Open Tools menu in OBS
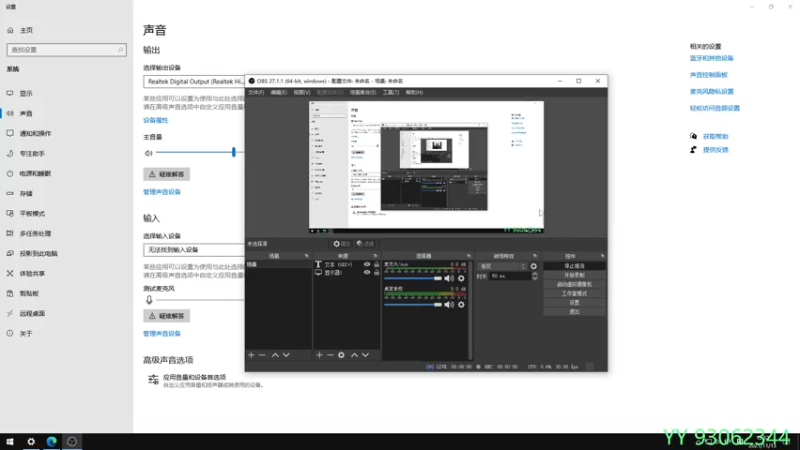The width and height of the screenshot is (800, 450). click(x=391, y=92)
